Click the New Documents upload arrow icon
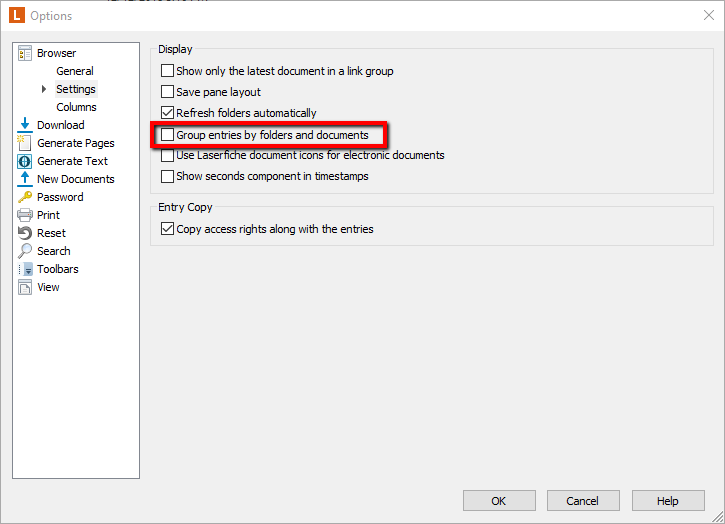Screen dimensions: 725x524 25,179
